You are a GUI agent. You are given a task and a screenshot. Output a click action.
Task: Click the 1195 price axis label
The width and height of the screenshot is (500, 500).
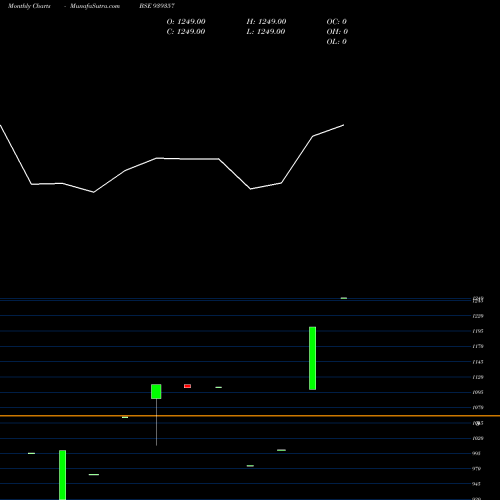pyautogui.click(x=478, y=331)
